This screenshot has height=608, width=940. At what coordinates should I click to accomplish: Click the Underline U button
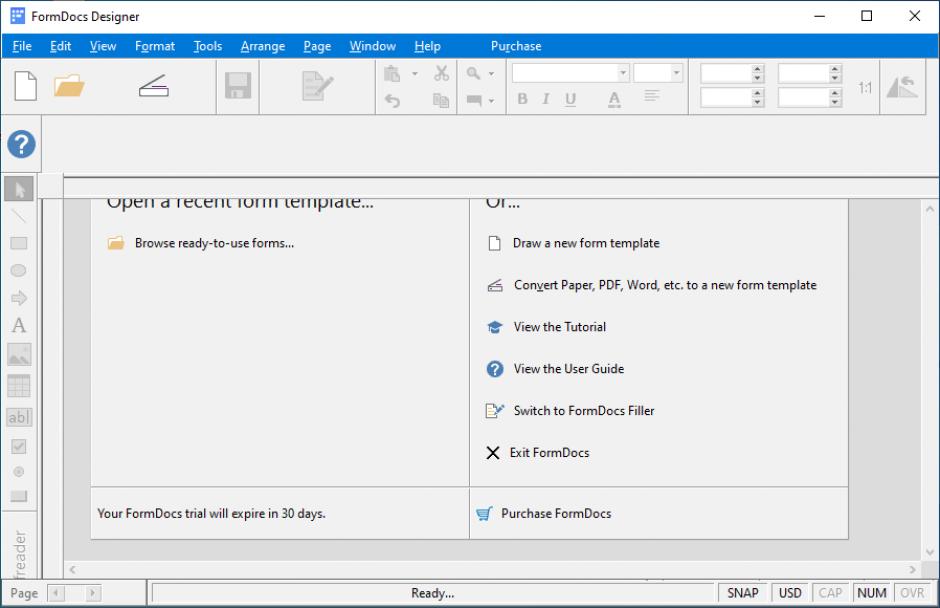(570, 99)
